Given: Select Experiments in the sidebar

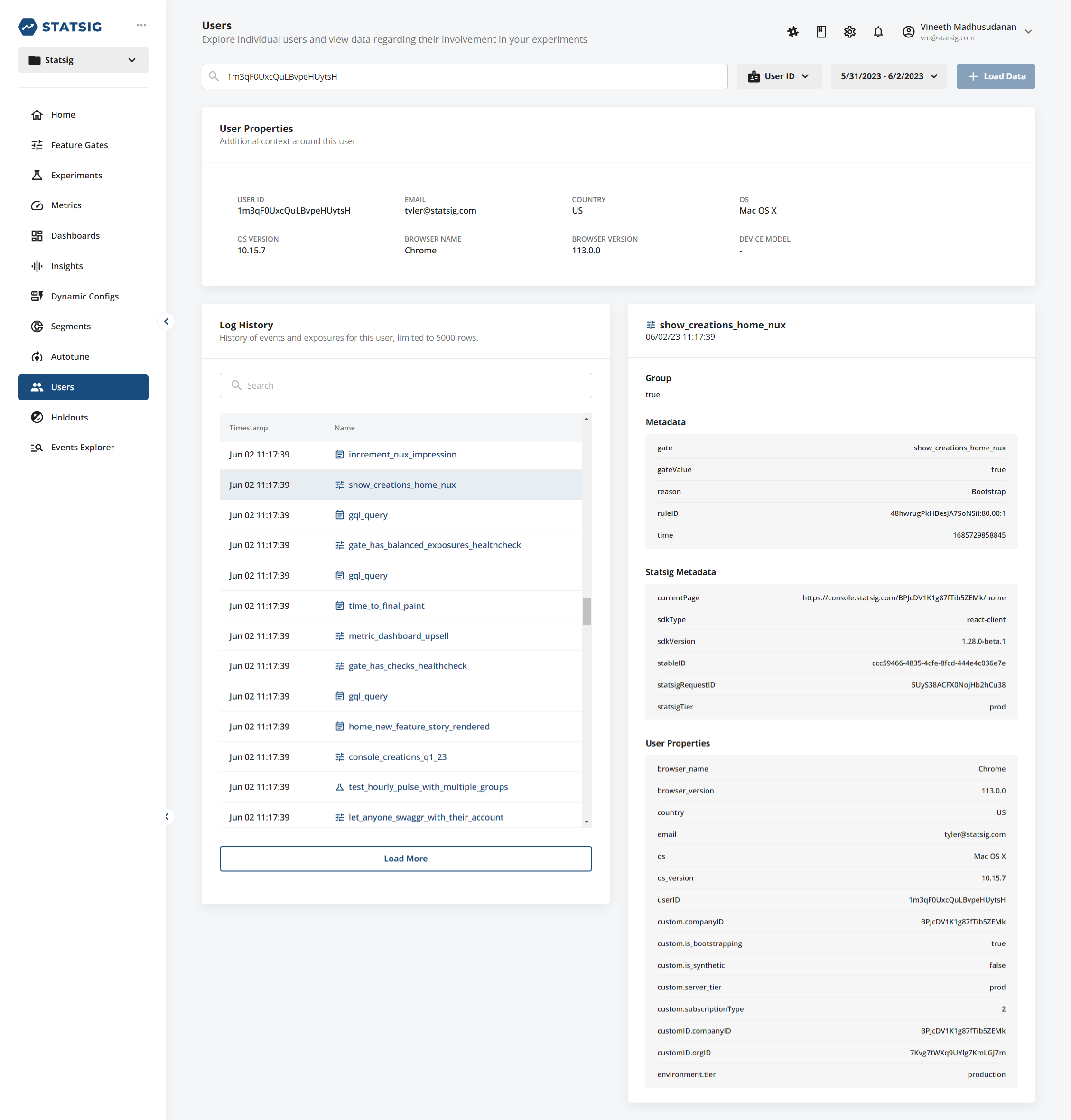Looking at the screenshot, I should point(76,175).
